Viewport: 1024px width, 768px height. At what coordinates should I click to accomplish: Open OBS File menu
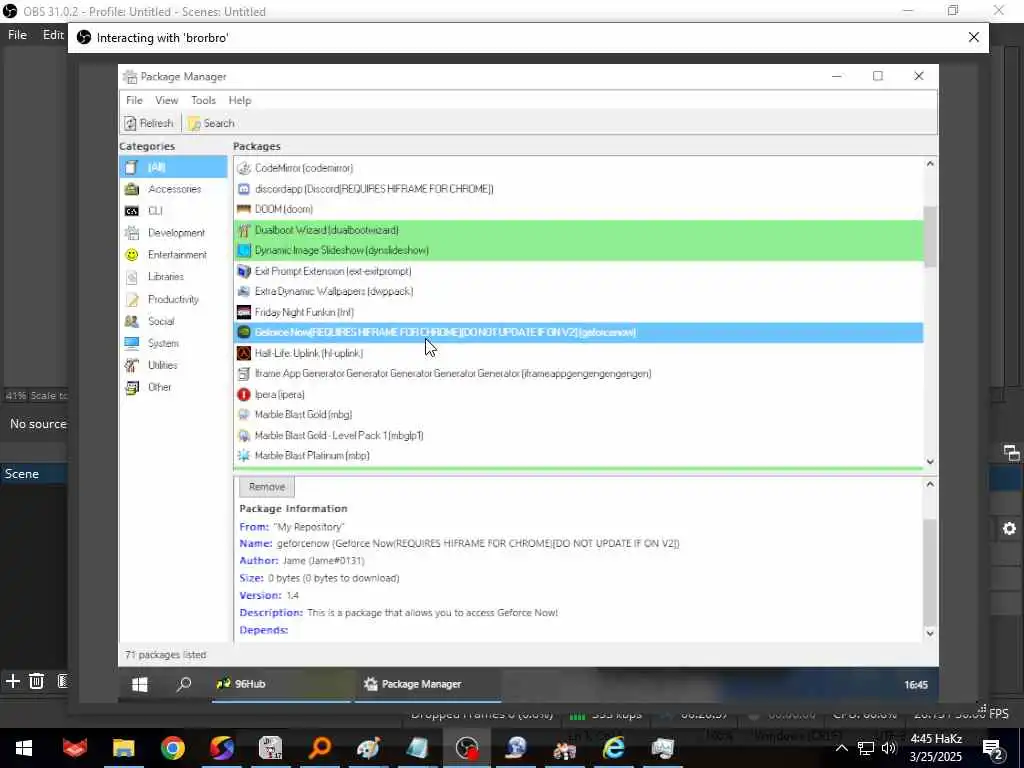coord(17,35)
